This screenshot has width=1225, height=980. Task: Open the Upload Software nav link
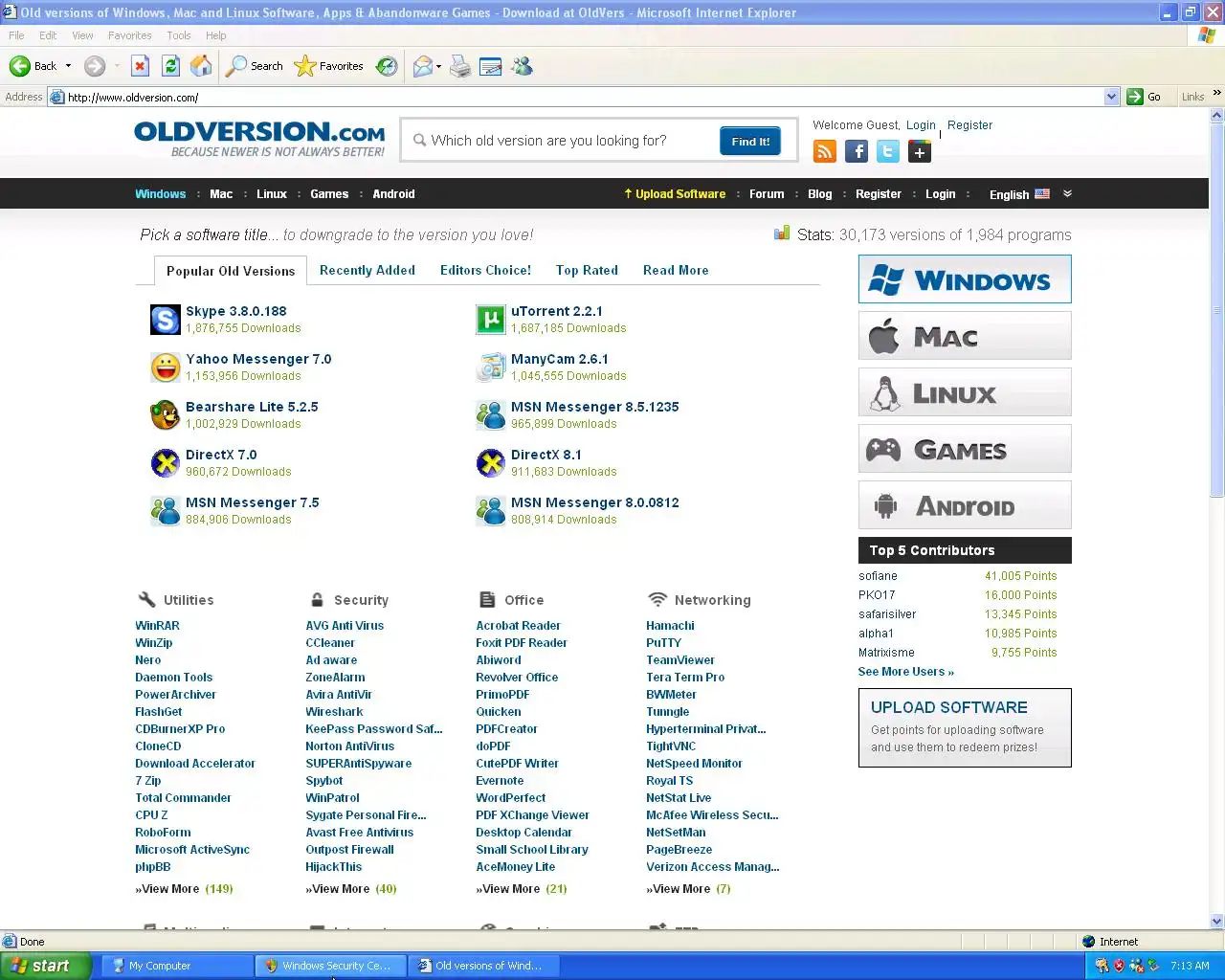(675, 193)
